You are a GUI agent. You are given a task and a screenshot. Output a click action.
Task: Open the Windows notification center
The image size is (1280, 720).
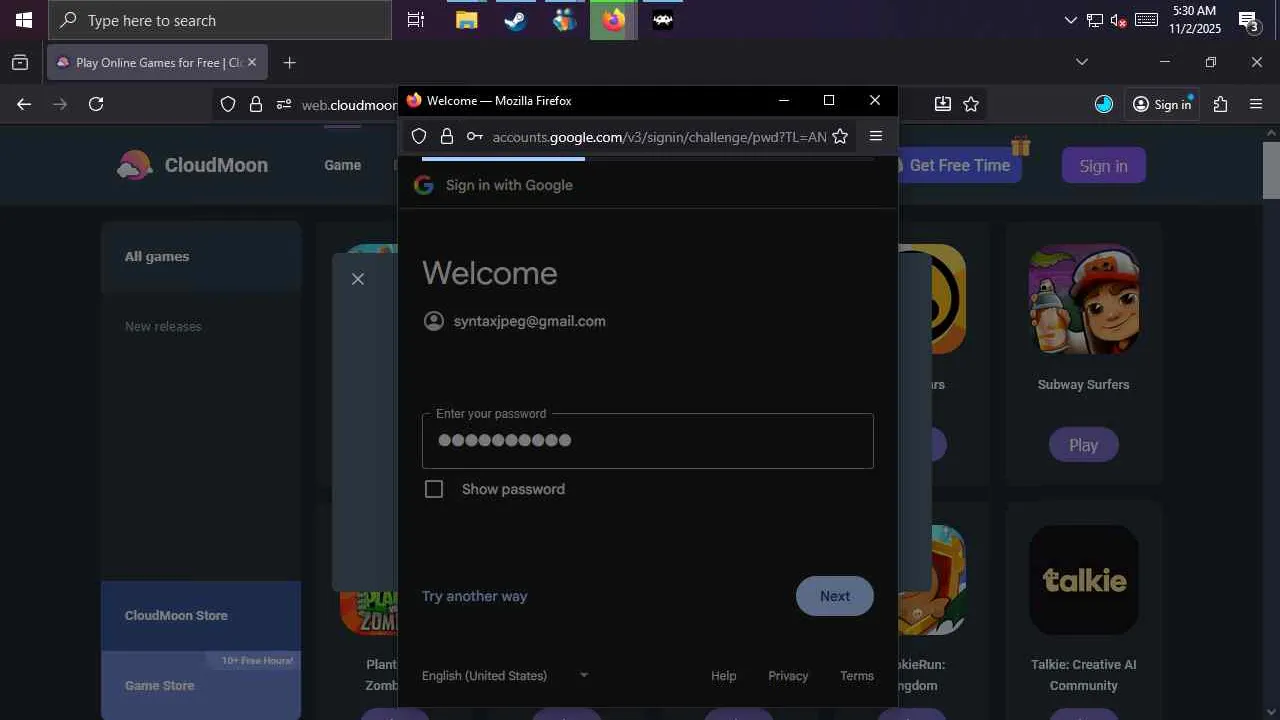pyautogui.click(x=1248, y=20)
